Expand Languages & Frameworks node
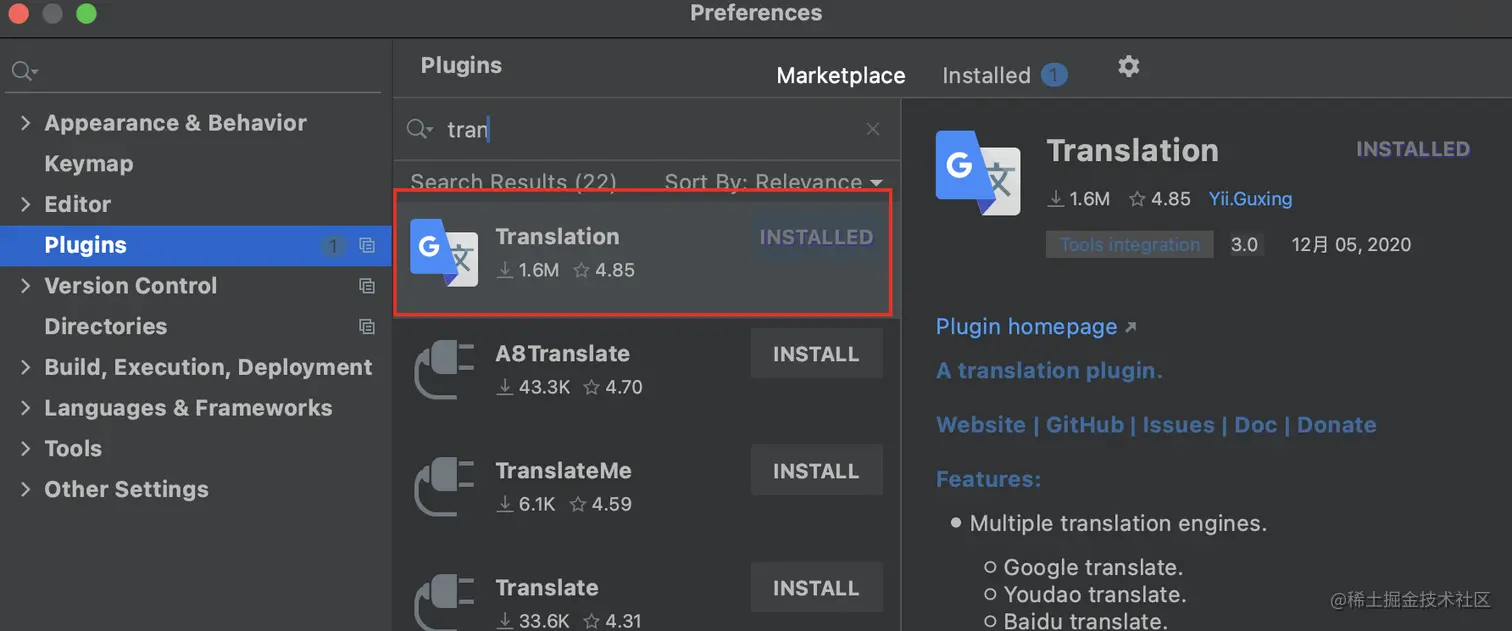This screenshot has height=631, width=1512. coord(26,408)
